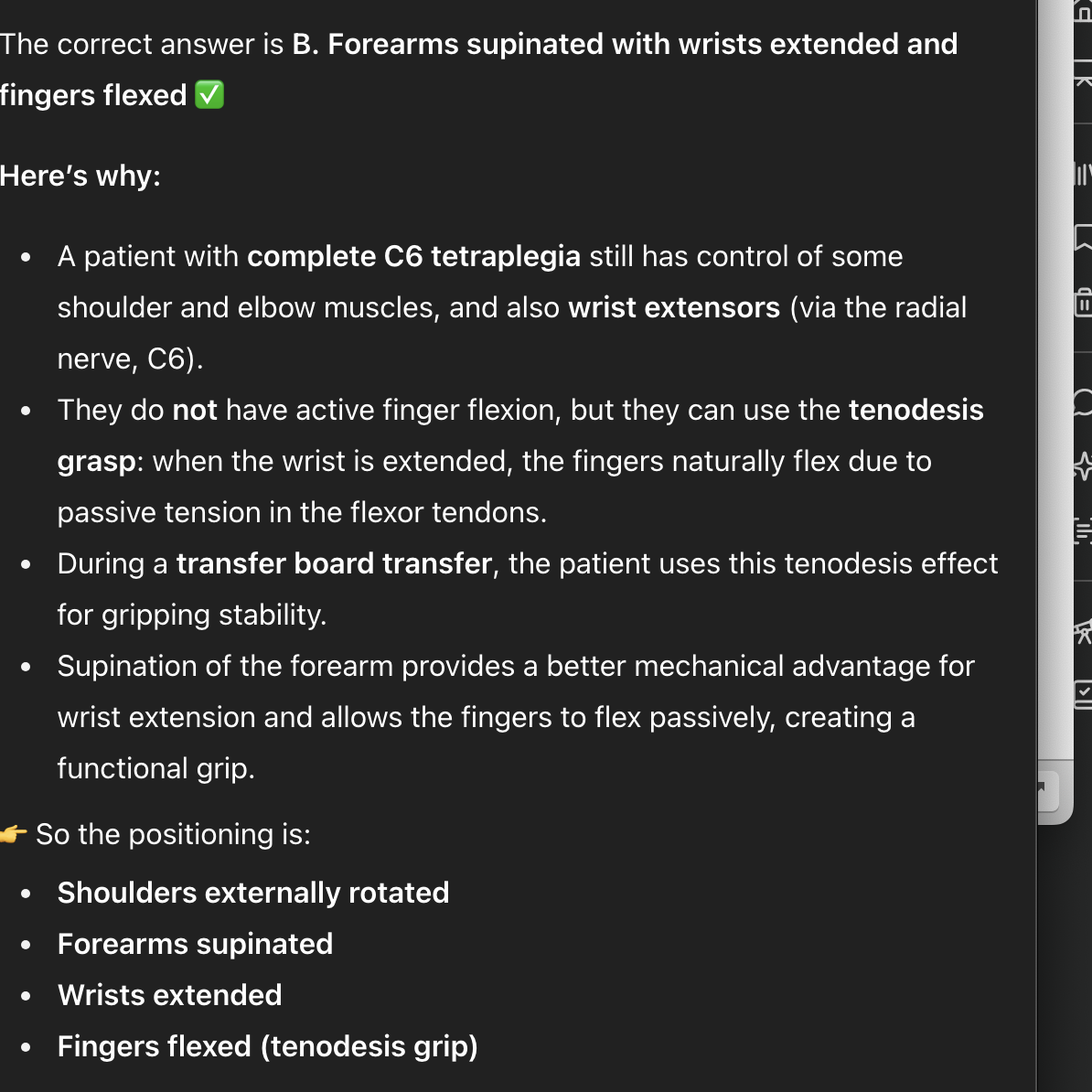Screen dimensions: 1092x1092
Task: Click the text lines list icon
Action: (x=1084, y=530)
